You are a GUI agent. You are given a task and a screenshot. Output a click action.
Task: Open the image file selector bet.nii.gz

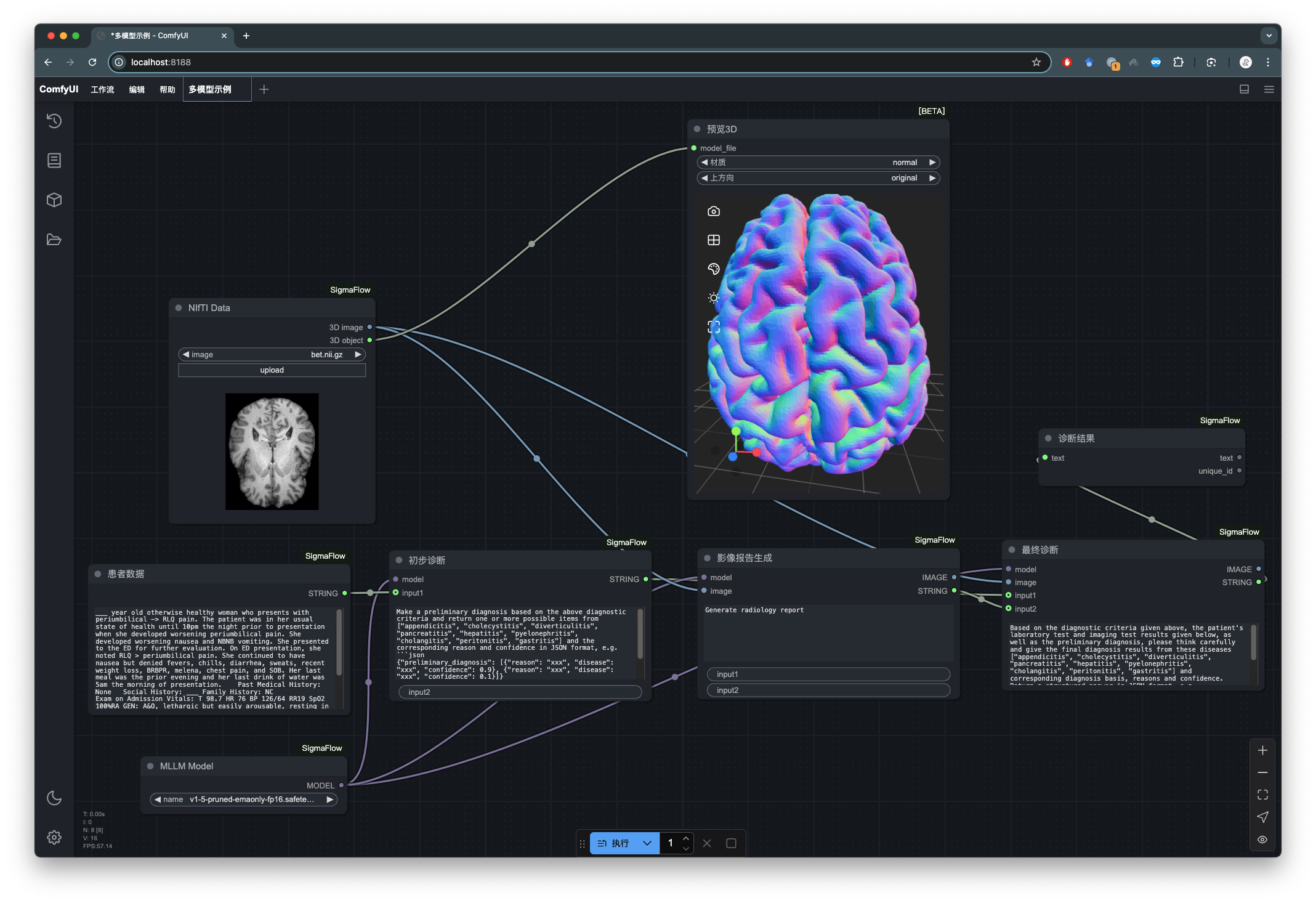click(272, 355)
